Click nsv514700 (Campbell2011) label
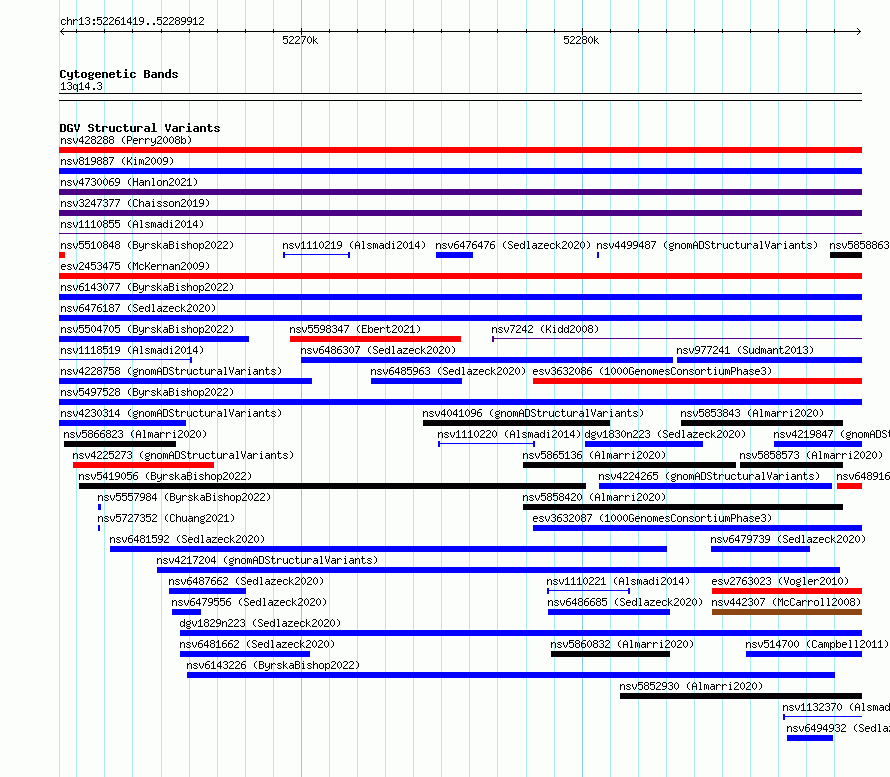This screenshot has height=777, width=890. click(x=817, y=644)
